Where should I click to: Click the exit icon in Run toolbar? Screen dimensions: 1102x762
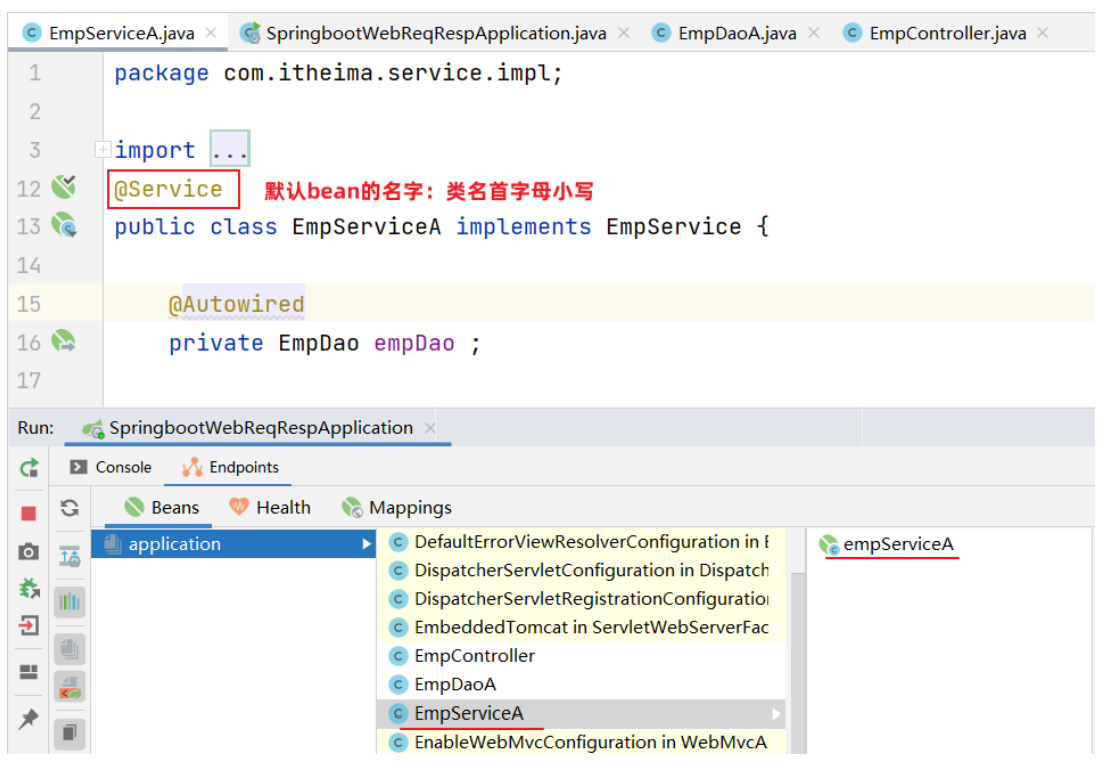tap(29, 625)
